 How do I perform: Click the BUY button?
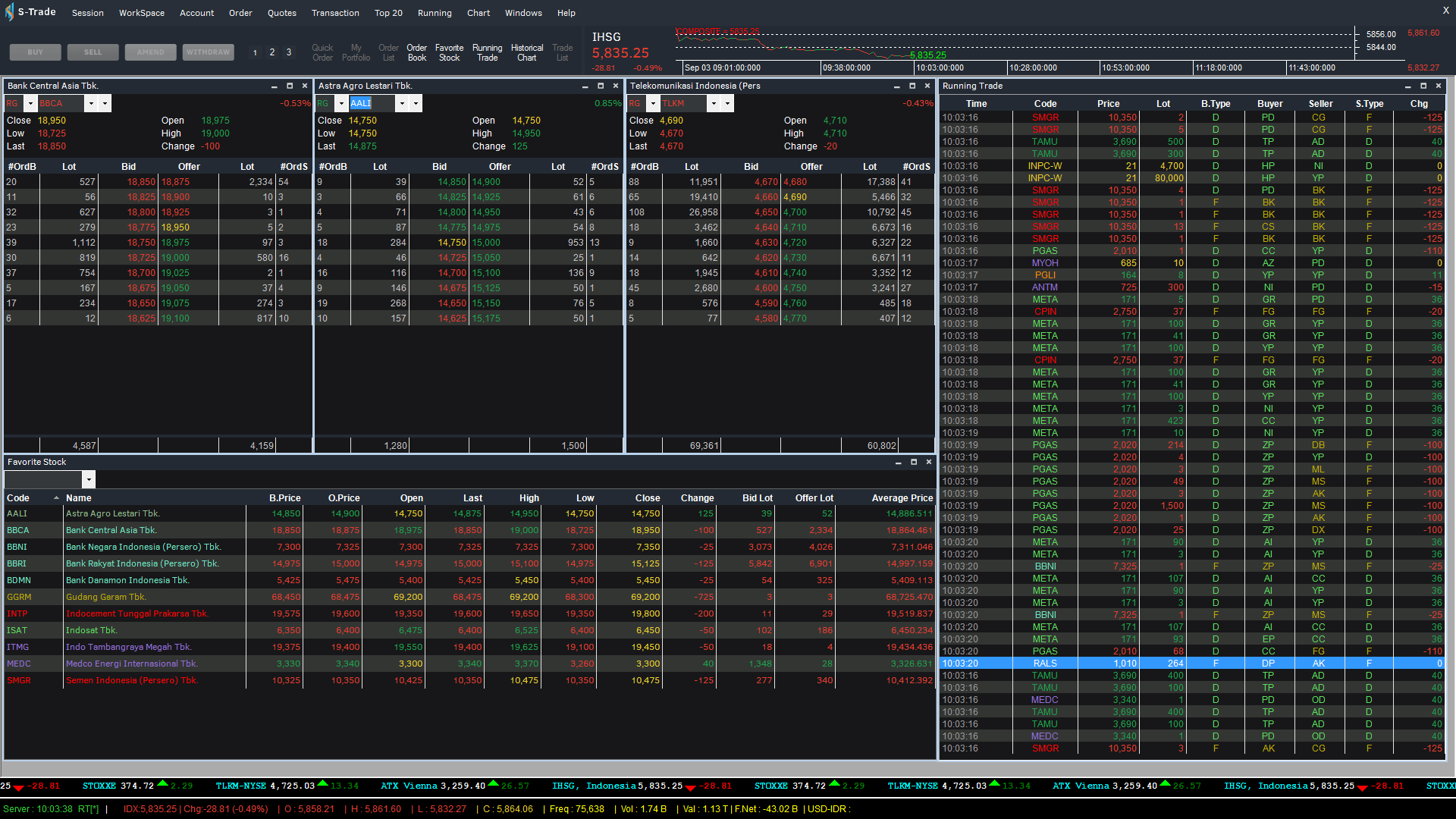tap(36, 52)
